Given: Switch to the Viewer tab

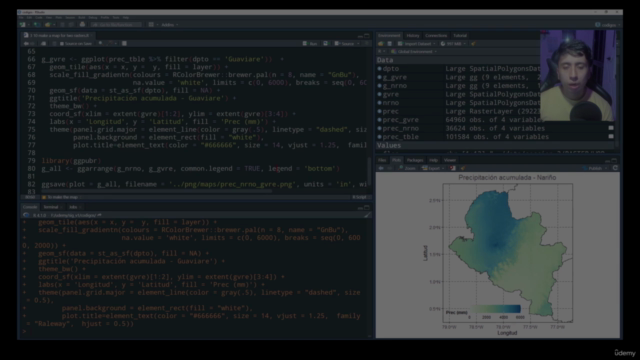Looking at the screenshot, I should [450, 160].
